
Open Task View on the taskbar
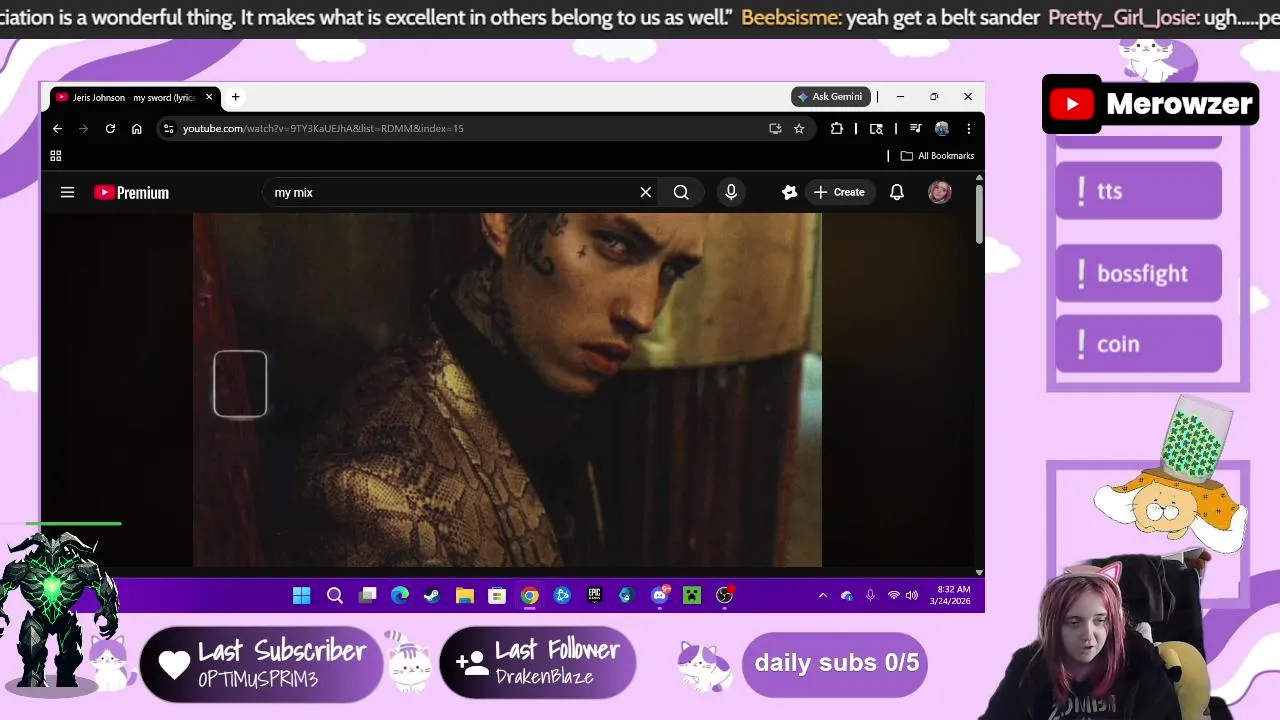[368, 596]
